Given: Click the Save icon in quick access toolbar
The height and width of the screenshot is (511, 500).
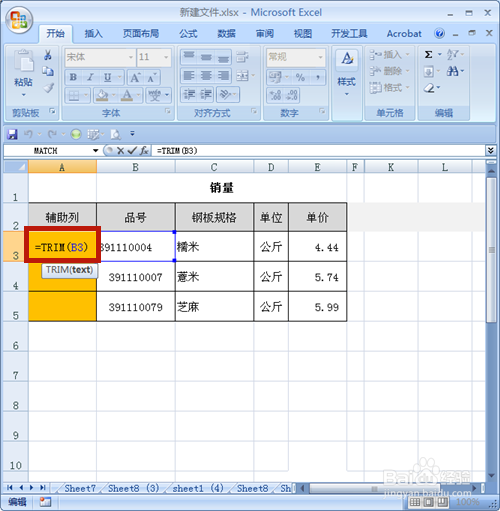Looking at the screenshot, I should pos(12,134).
